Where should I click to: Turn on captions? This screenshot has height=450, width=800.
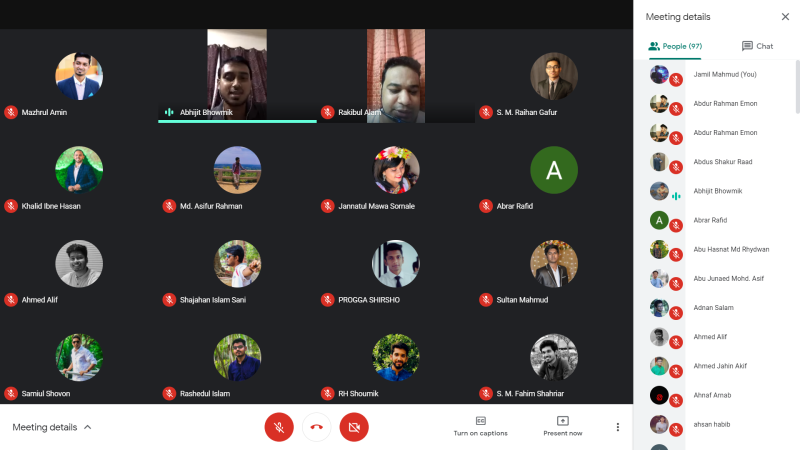(480, 426)
